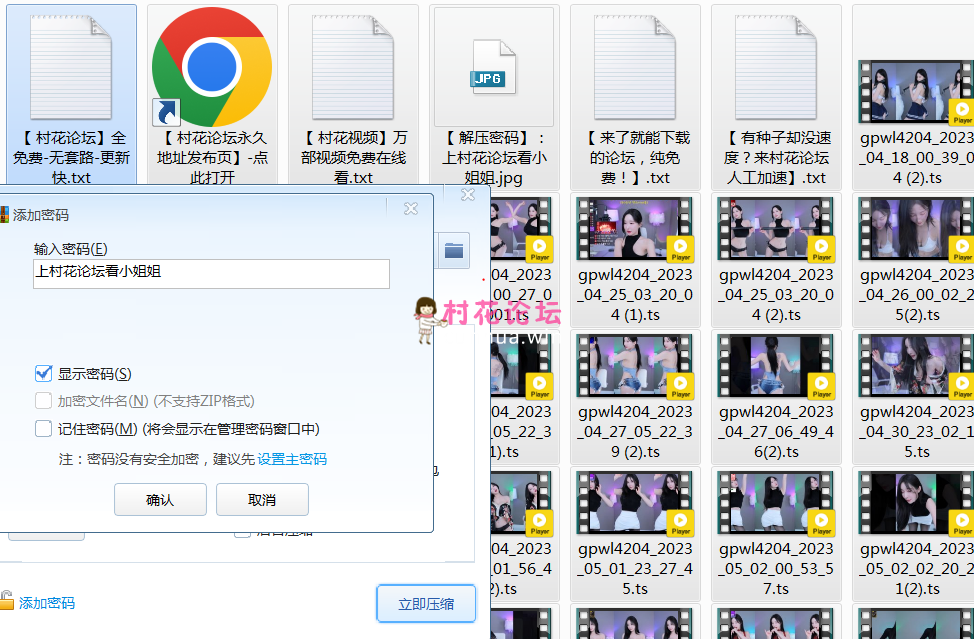Click file name gpwl4204_2023_05_01_23_27_45.ts text
Viewport: 974px width, 639px height.
tap(635, 568)
